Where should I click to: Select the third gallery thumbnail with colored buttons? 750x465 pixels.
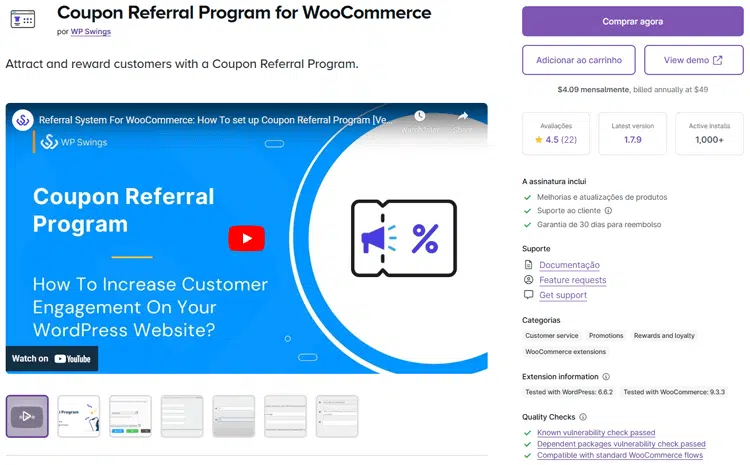click(x=131, y=416)
